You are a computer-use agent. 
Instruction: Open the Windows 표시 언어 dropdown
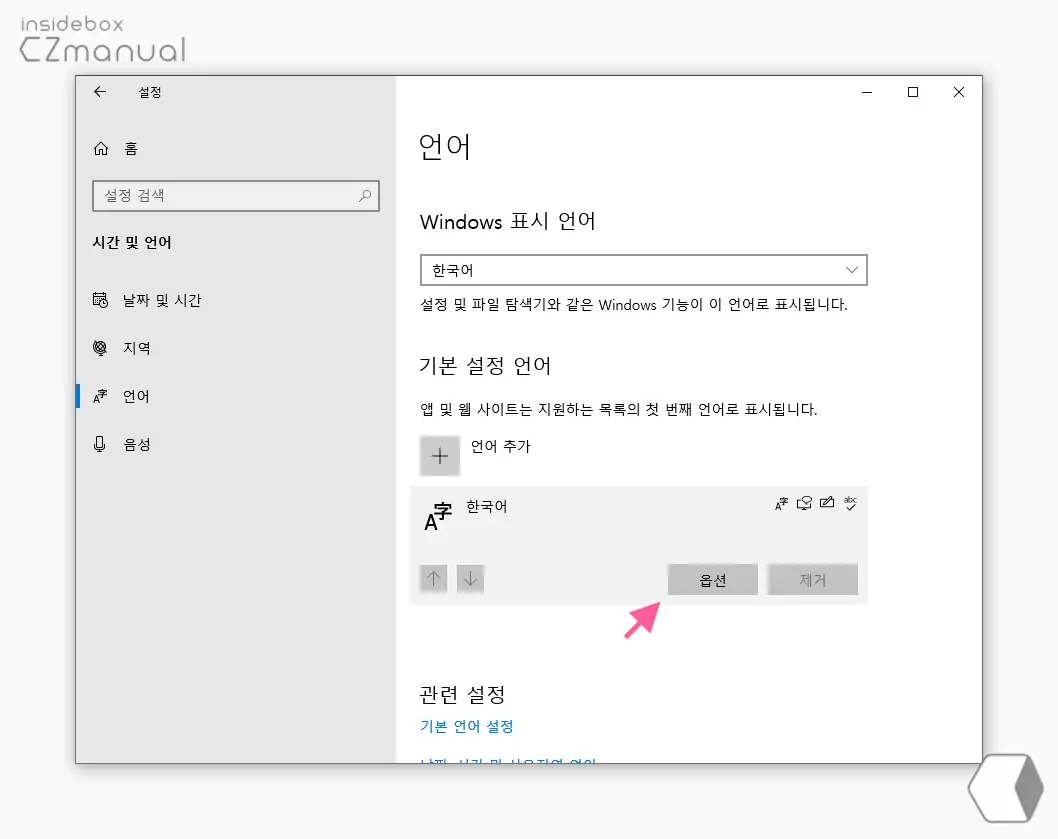tap(643, 270)
